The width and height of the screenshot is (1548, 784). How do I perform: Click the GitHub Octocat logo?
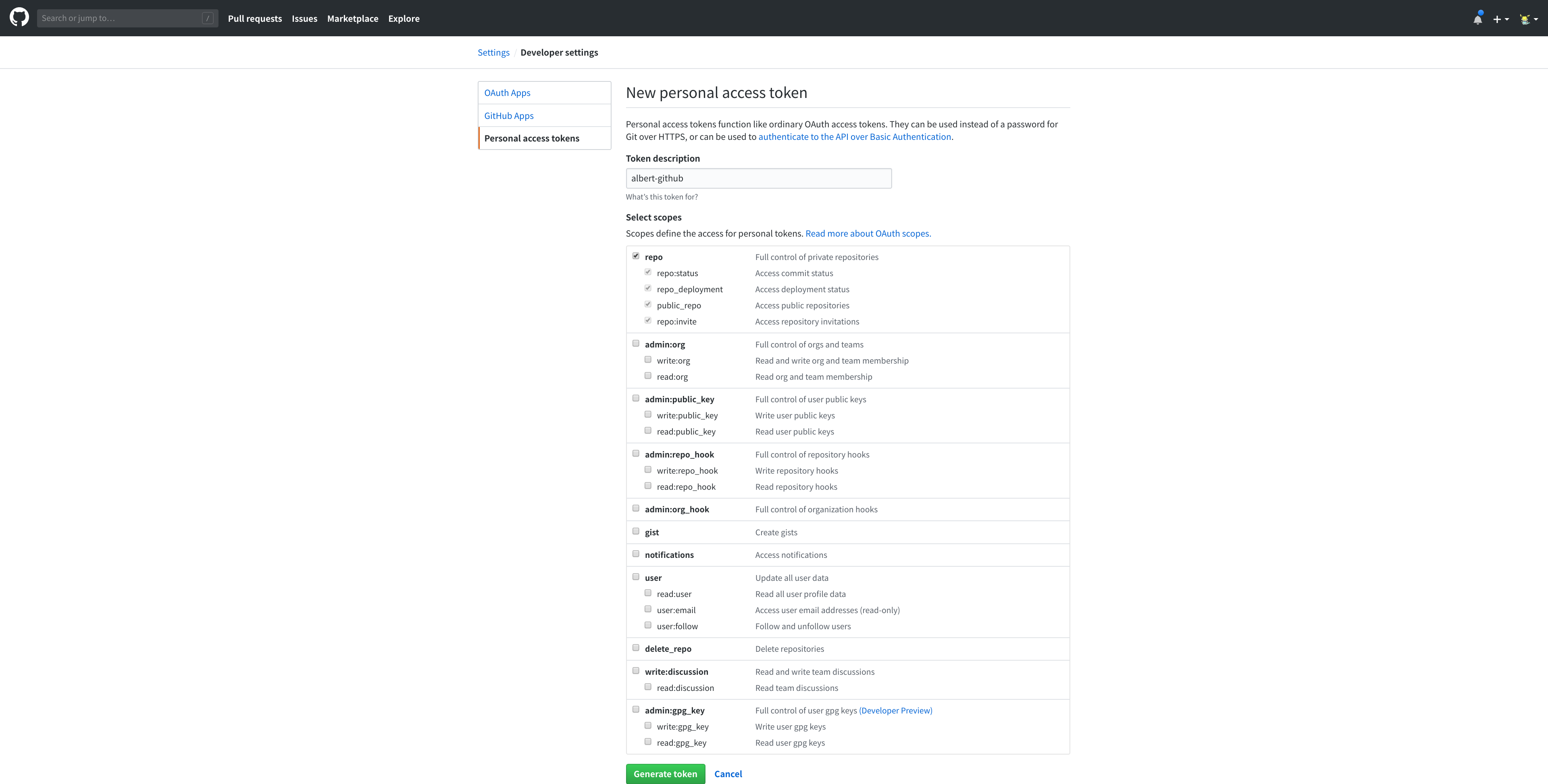click(x=19, y=17)
